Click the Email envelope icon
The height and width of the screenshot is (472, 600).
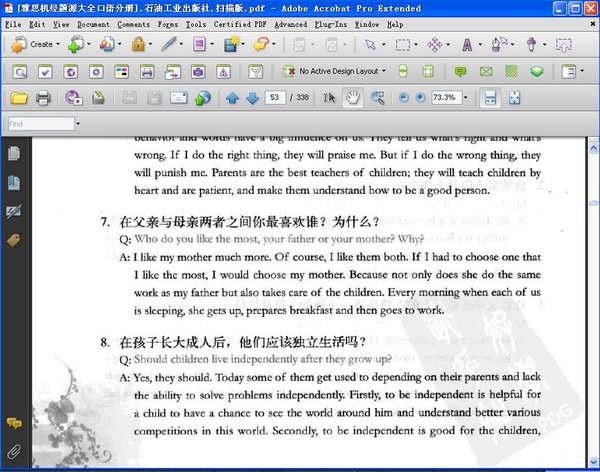[179, 98]
